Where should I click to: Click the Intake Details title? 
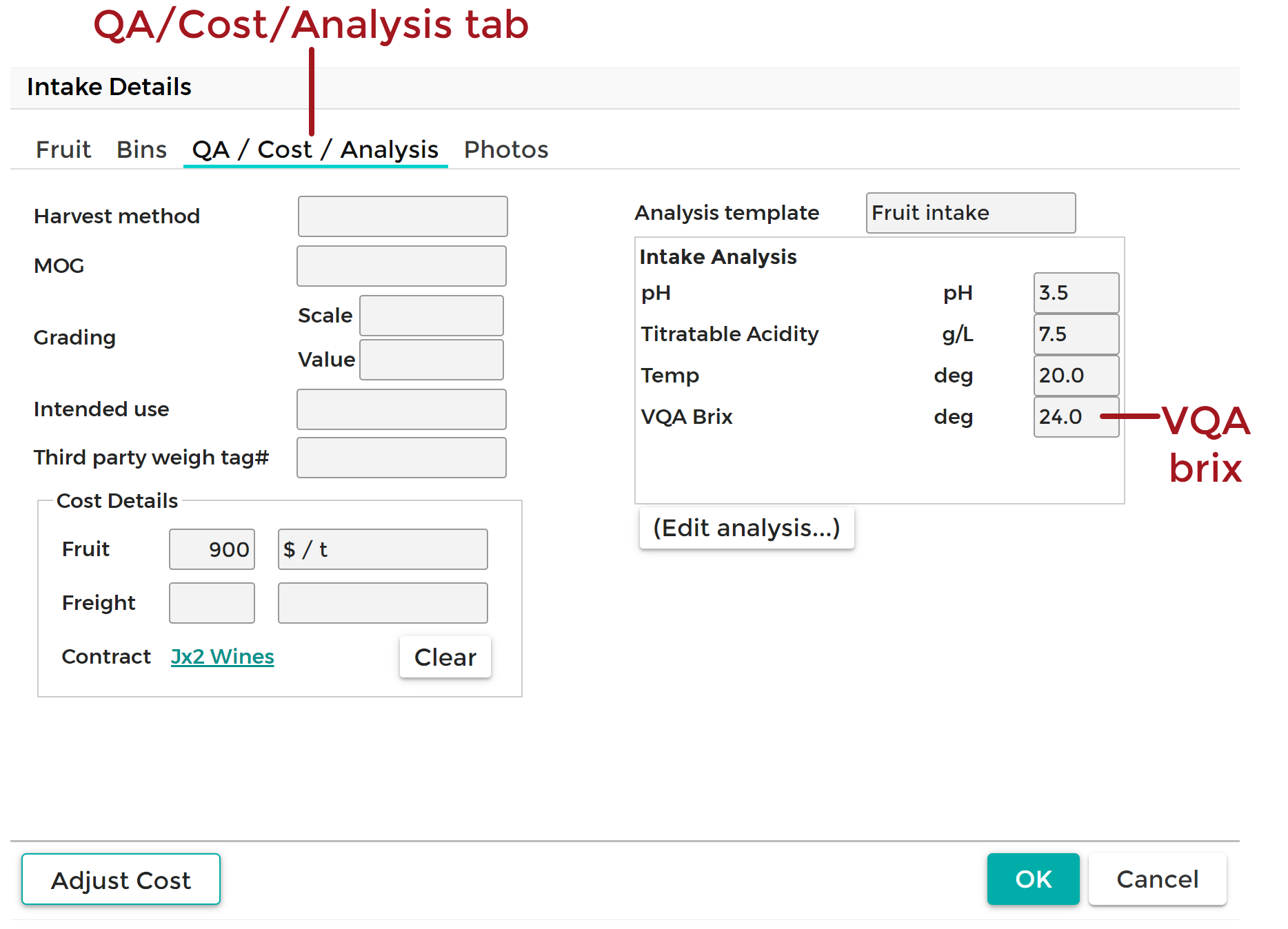[109, 87]
